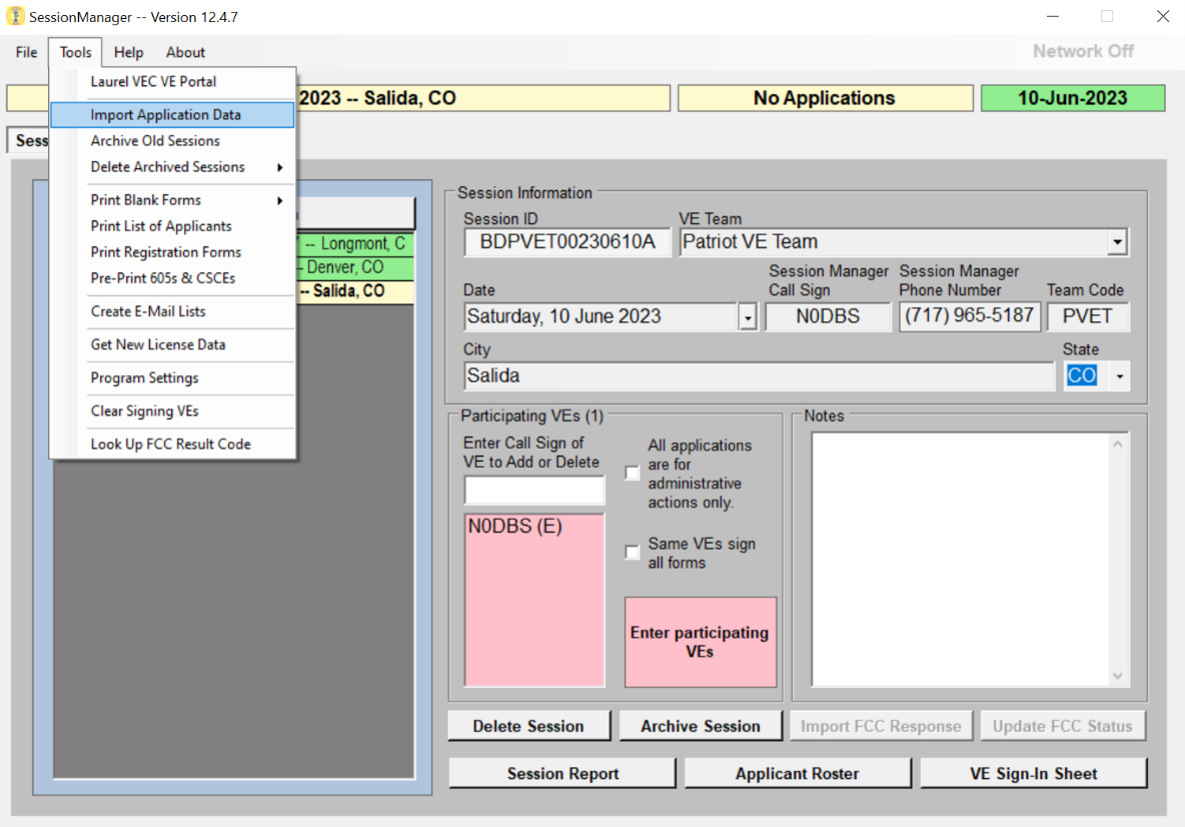
Task: Click inside the Notes text area
Action: point(960,559)
